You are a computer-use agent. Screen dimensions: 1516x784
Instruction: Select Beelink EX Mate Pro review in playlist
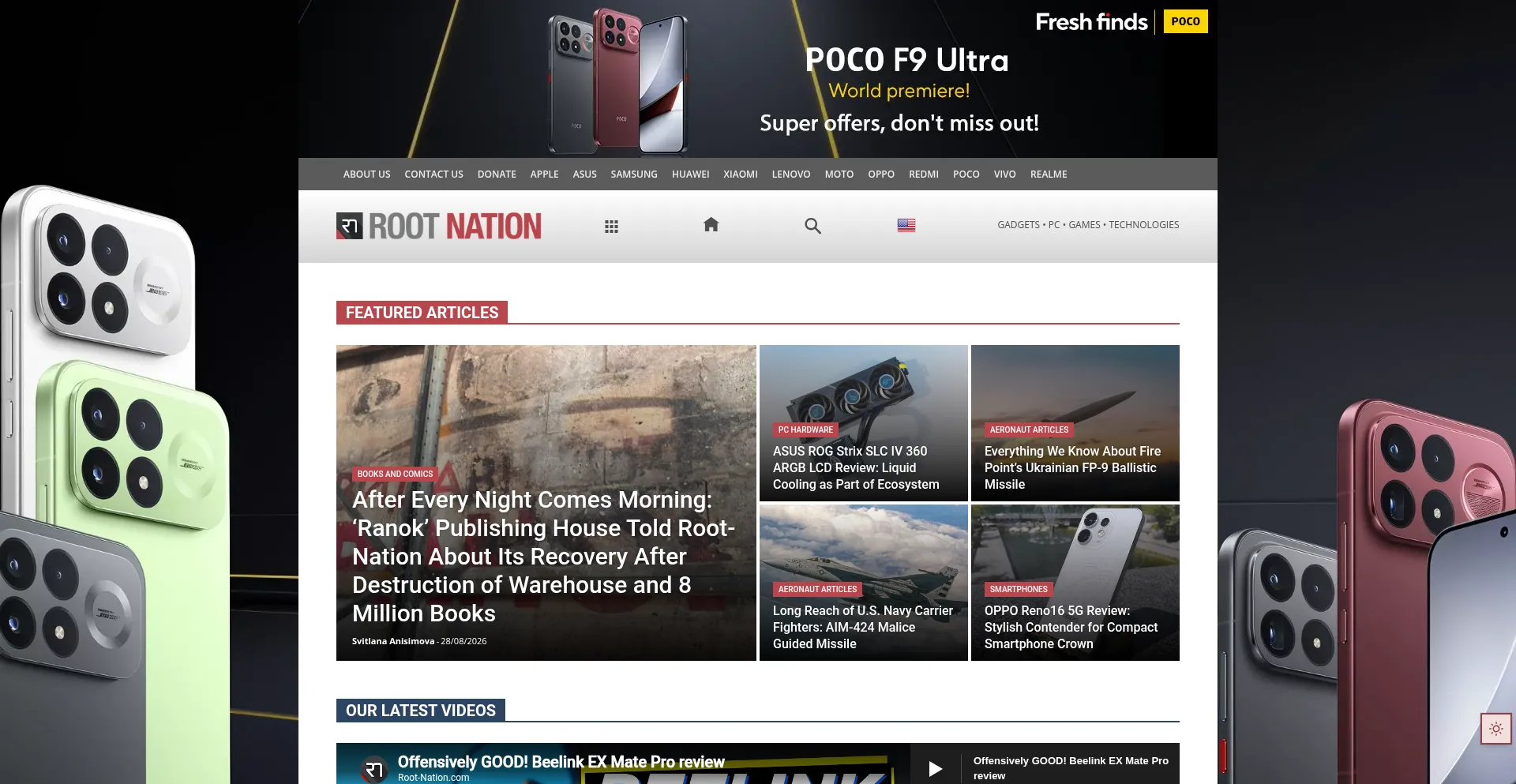point(1071,768)
